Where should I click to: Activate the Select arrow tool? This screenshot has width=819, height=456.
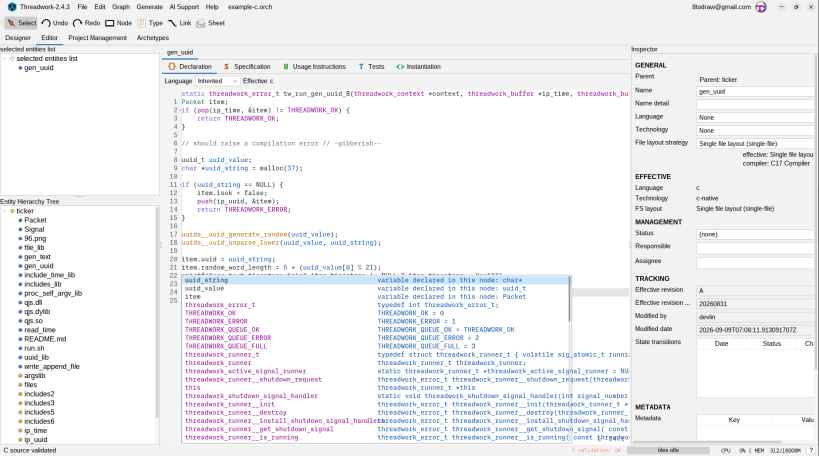11,23
